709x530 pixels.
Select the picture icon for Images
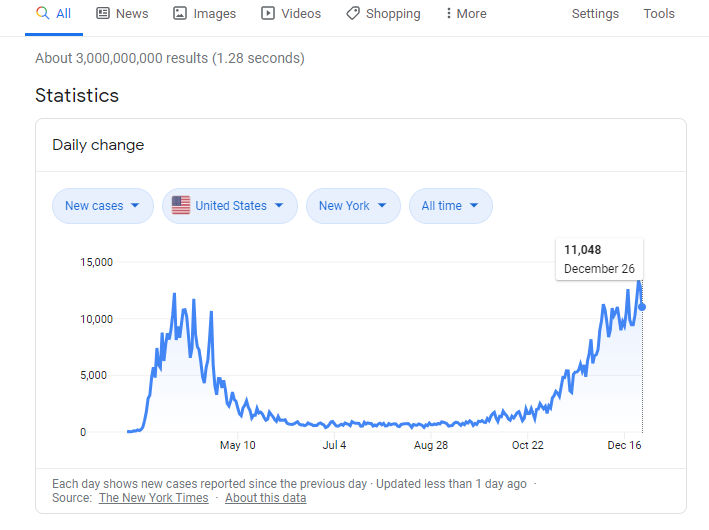coord(180,14)
